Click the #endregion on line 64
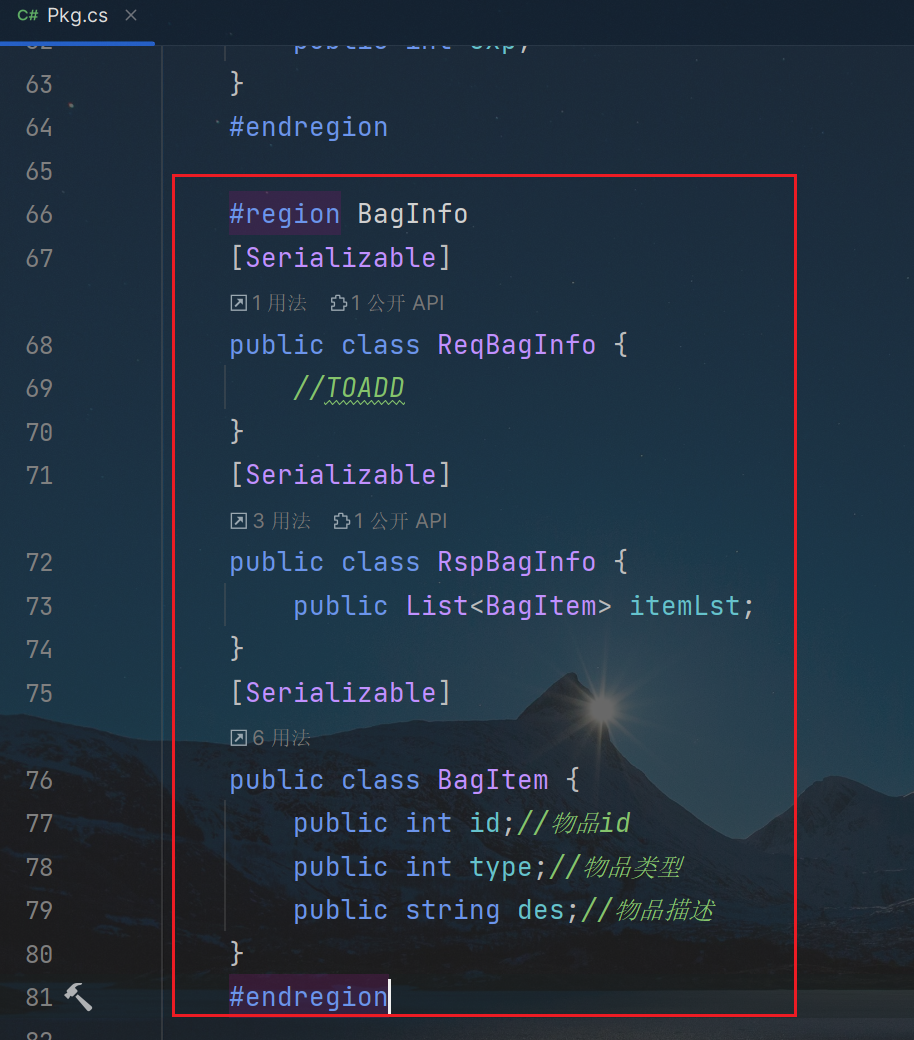The image size is (914, 1040). tap(308, 127)
